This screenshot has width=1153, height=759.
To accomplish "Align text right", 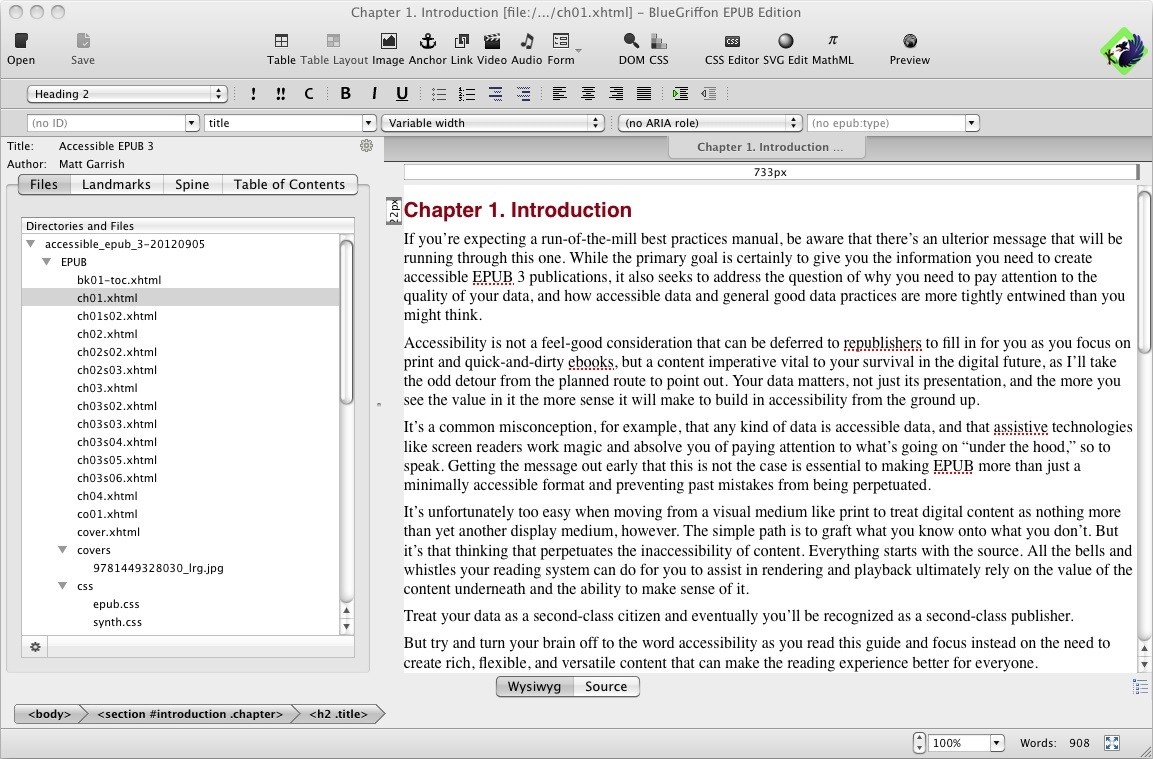I will [x=615, y=93].
